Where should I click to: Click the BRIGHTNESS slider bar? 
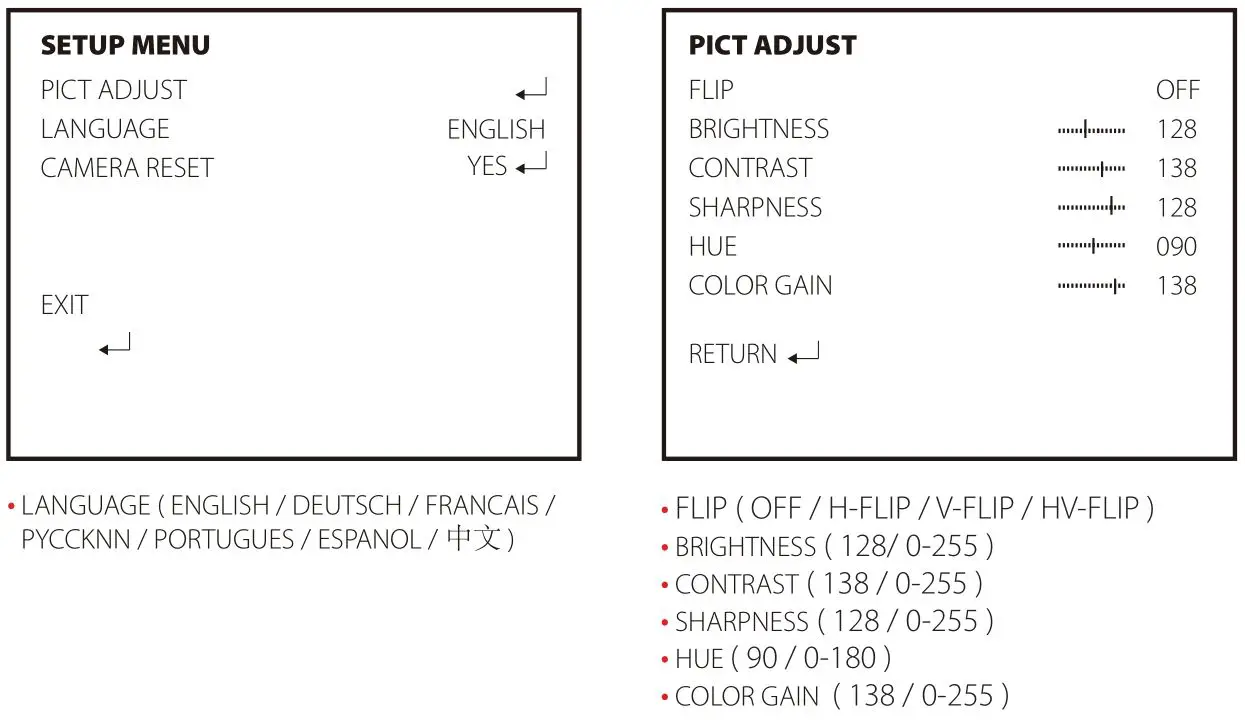1091,130
